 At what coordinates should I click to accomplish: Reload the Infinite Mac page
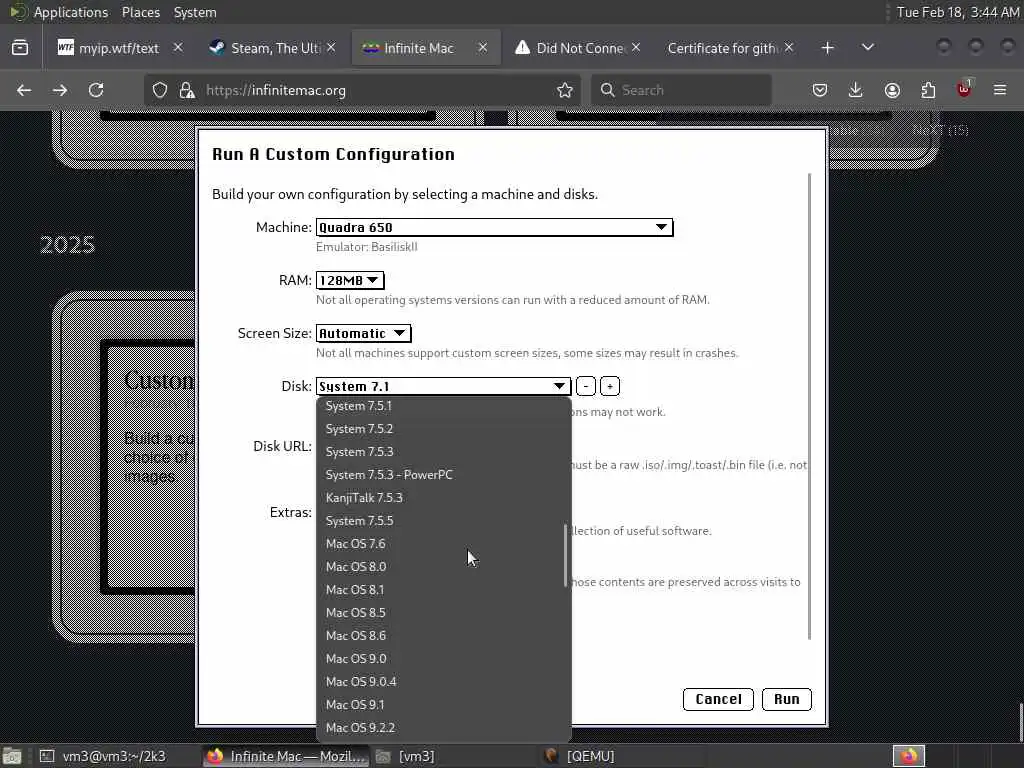pyautogui.click(x=96, y=90)
